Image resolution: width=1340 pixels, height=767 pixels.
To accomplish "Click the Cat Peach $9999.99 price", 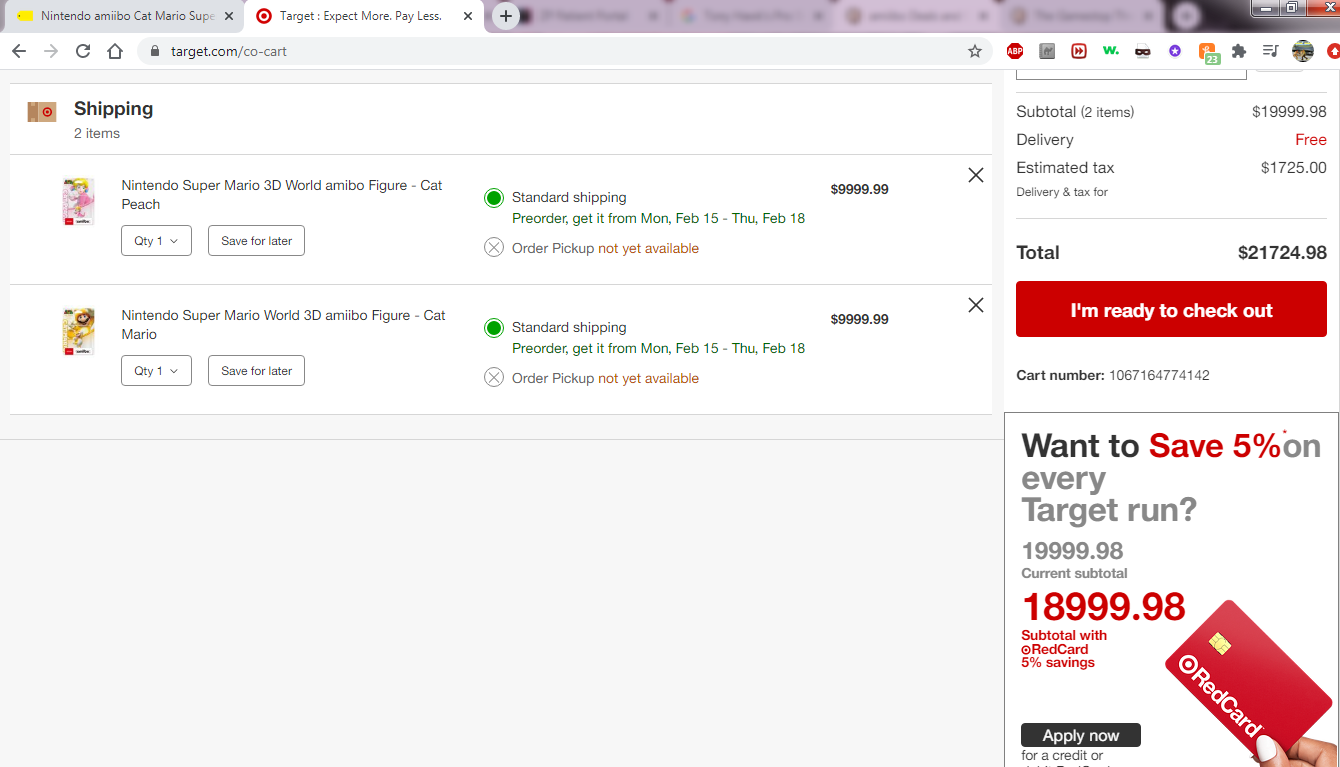I will (x=859, y=189).
